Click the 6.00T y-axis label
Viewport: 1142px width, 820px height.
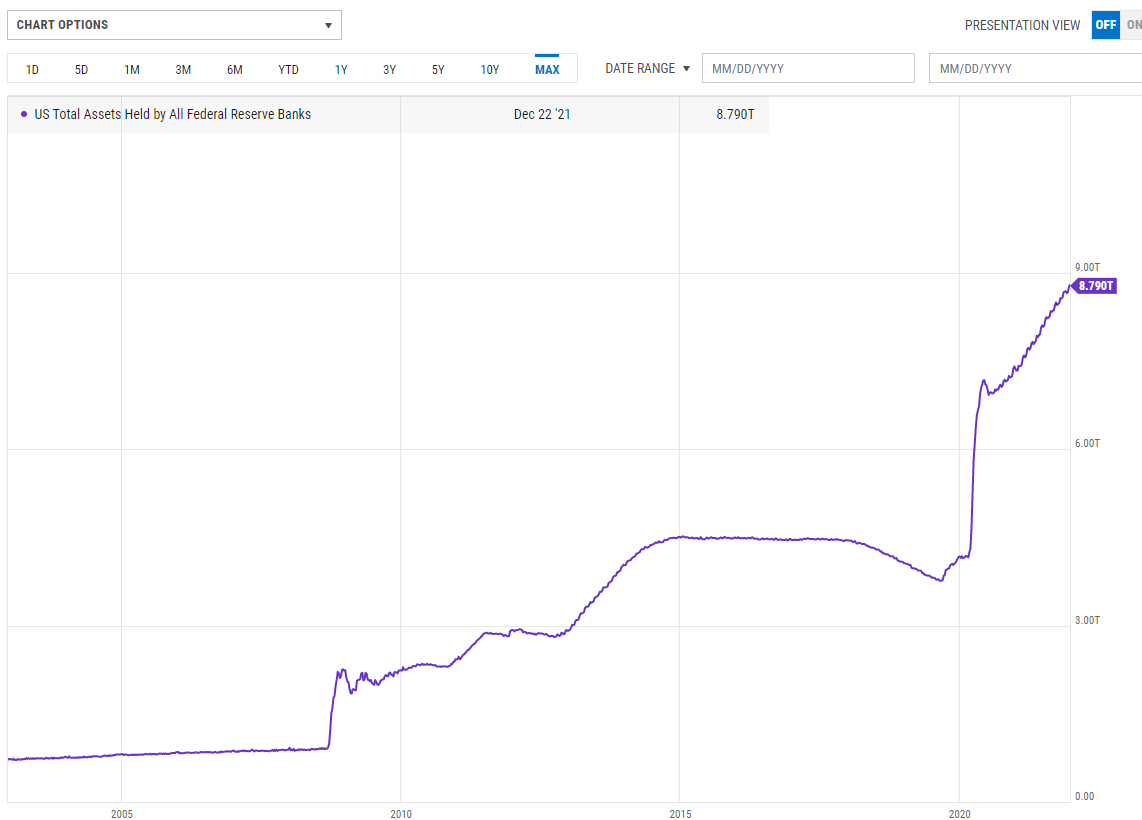[1087, 443]
